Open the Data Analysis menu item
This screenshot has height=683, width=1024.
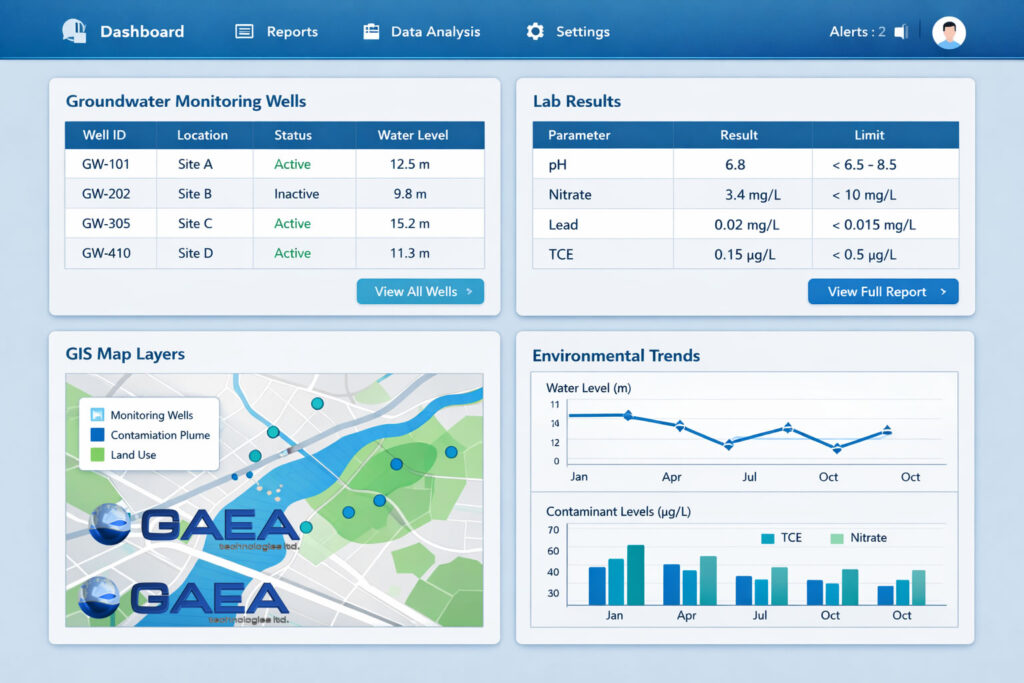436,31
